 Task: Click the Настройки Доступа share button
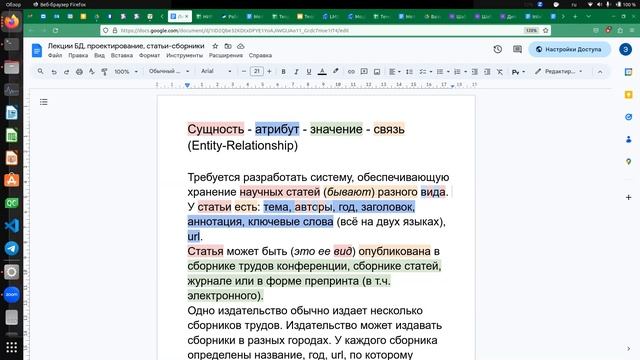coord(569,49)
